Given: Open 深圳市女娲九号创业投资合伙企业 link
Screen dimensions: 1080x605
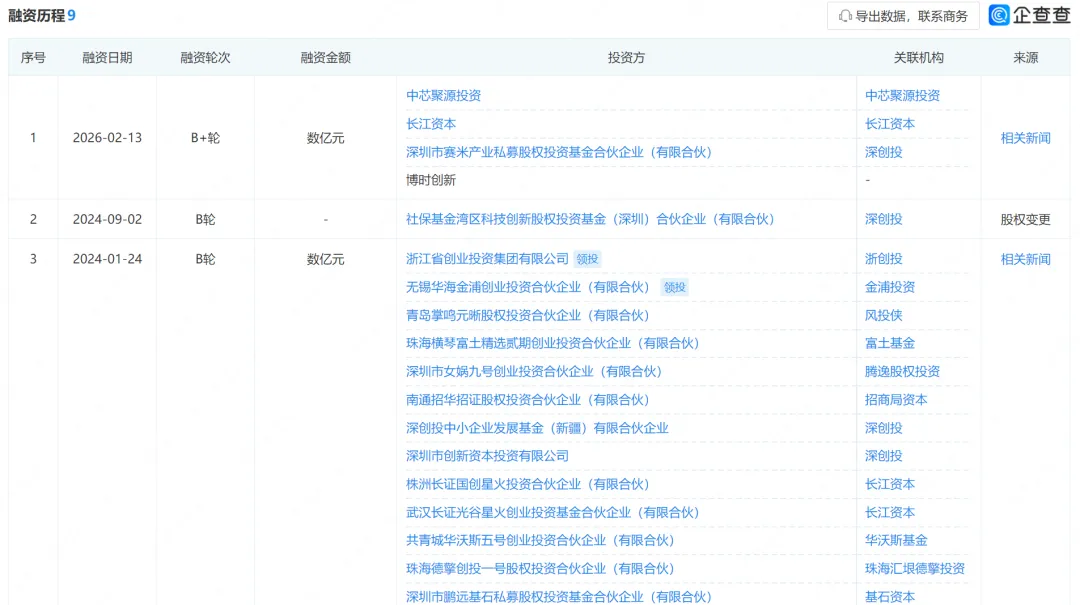Looking at the screenshot, I should 533,371.
